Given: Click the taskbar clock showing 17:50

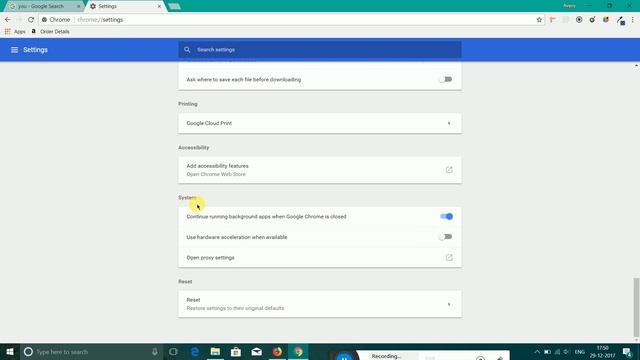Looking at the screenshot, I should (x=602, y=352).
